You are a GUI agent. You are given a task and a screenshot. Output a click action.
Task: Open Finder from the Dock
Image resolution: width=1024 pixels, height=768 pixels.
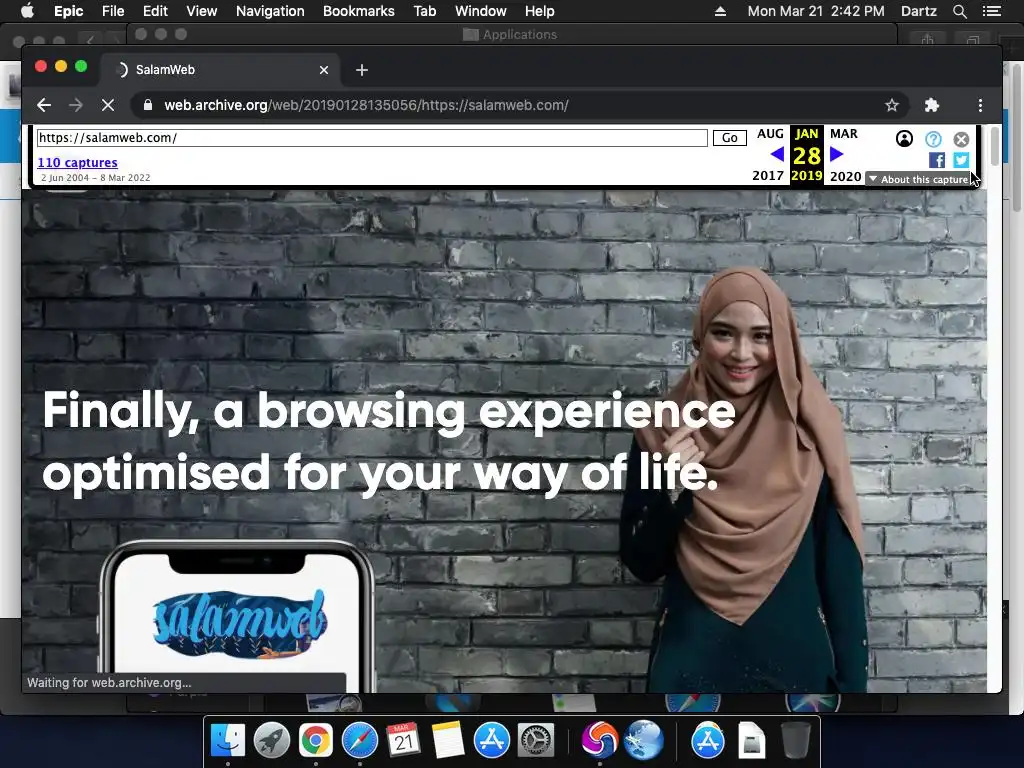click(228, 741)
